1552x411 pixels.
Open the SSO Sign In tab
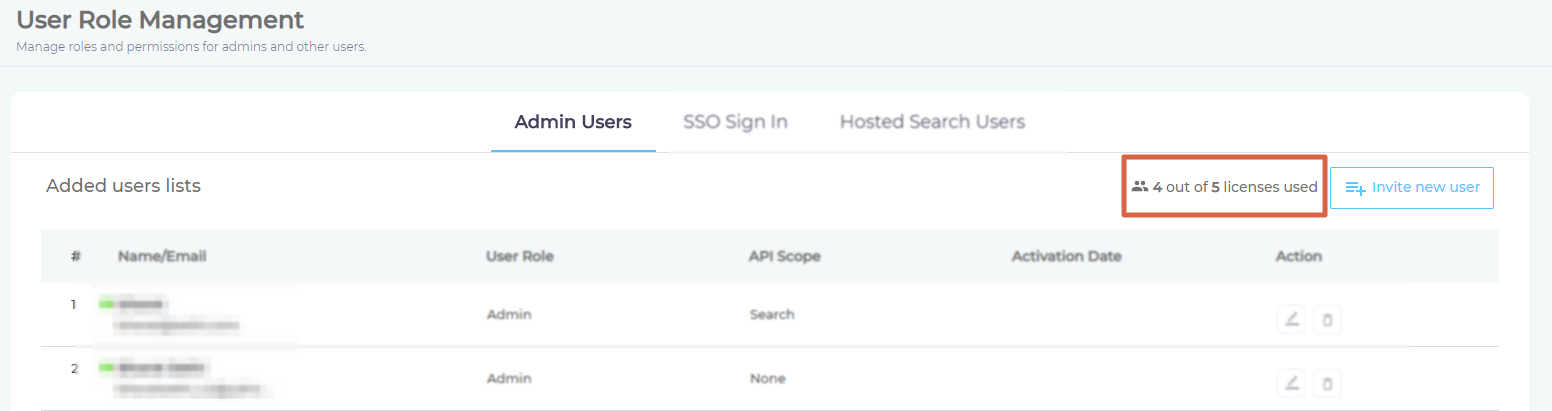735,122
